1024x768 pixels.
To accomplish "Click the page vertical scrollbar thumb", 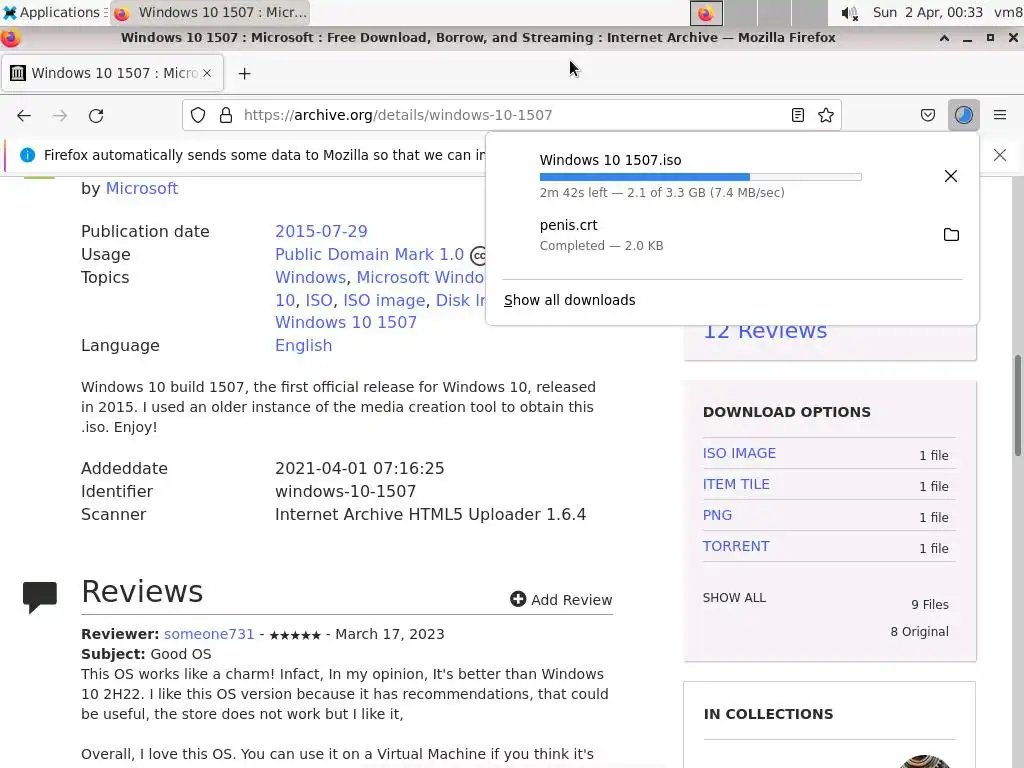I will point(1017,405).
